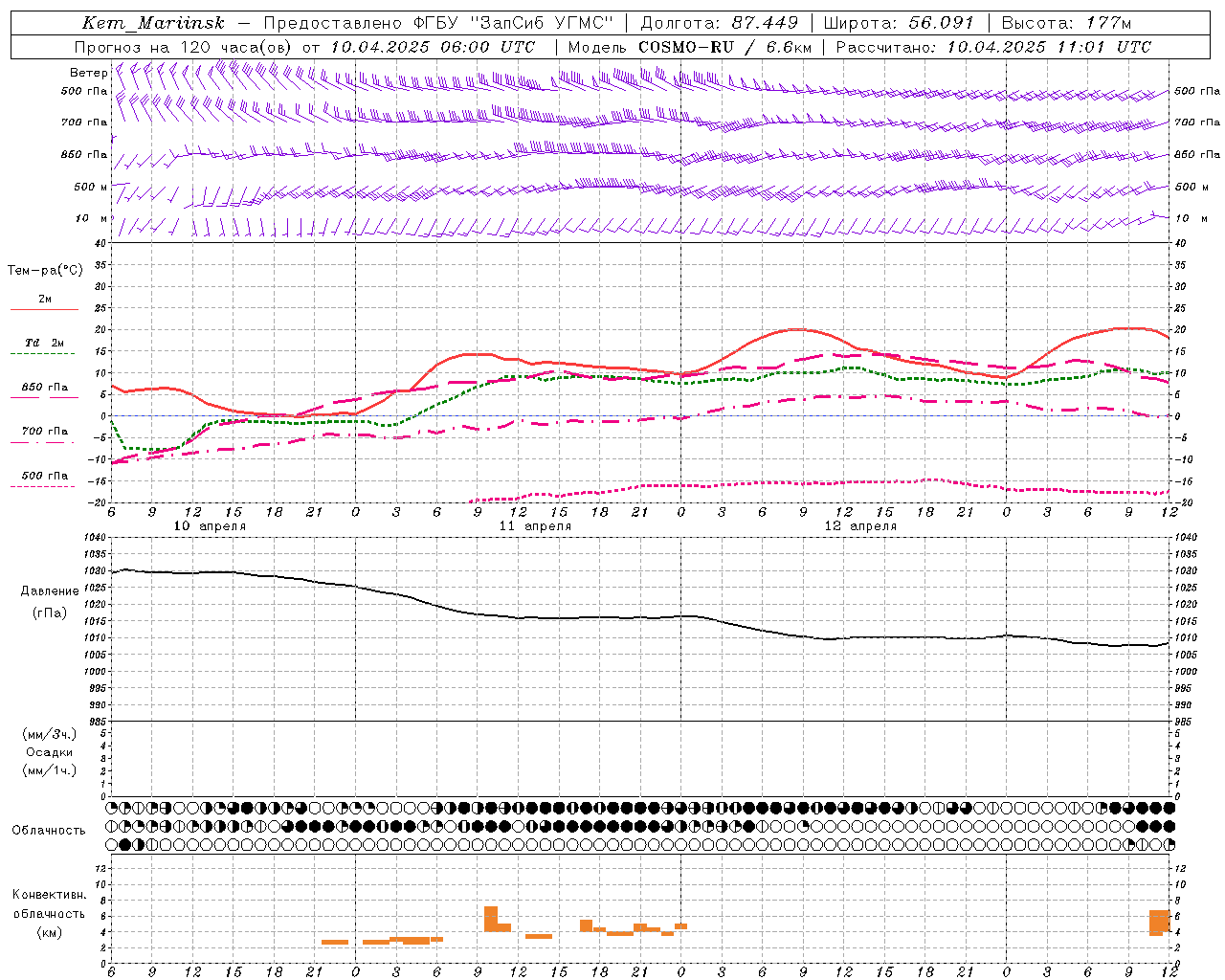The width and height of the screenshot is (1225, 980).
Task: Click the (гПа) pressure unit label
Action: point(50,612)
